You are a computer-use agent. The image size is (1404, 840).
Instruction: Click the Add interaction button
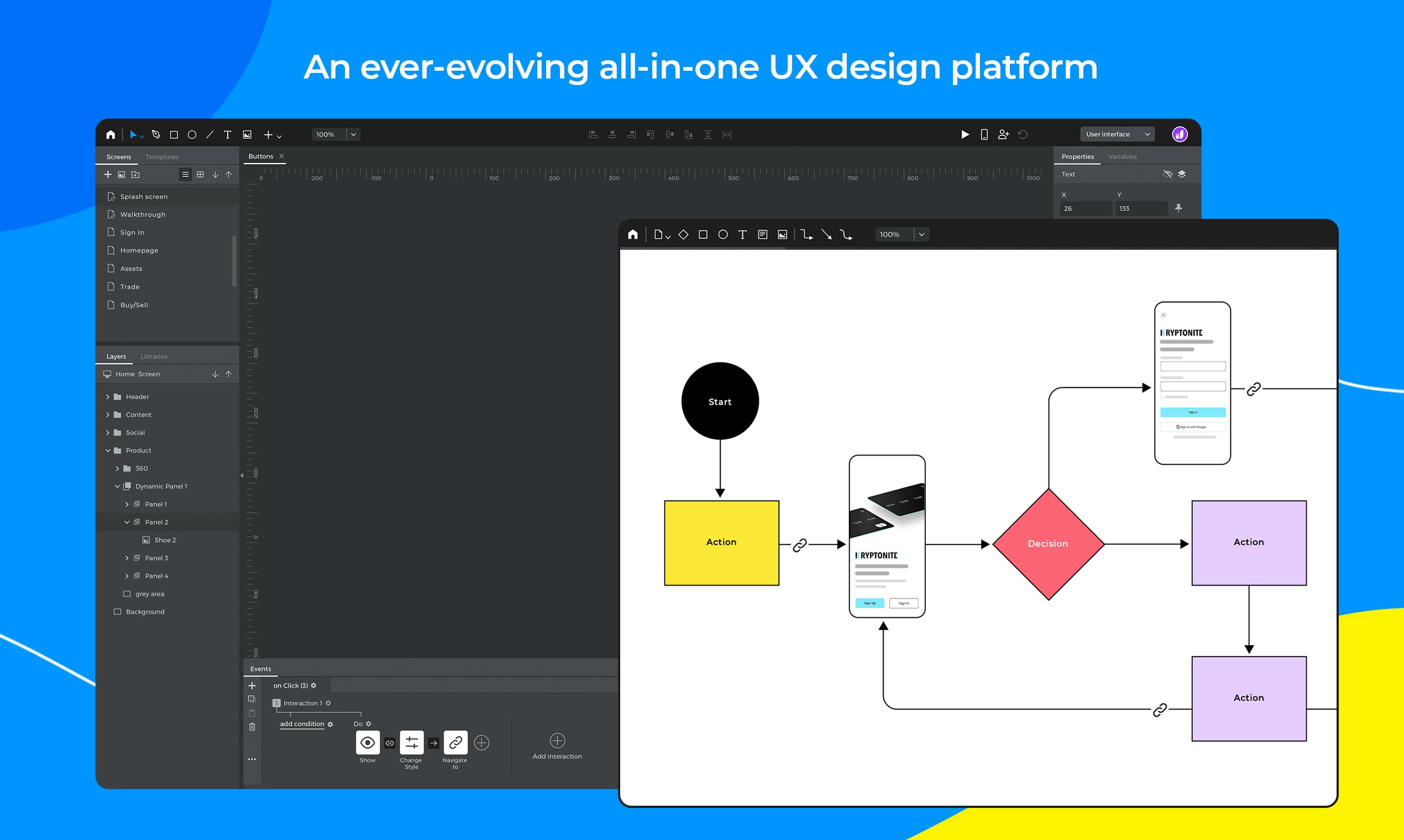point(557,747)
